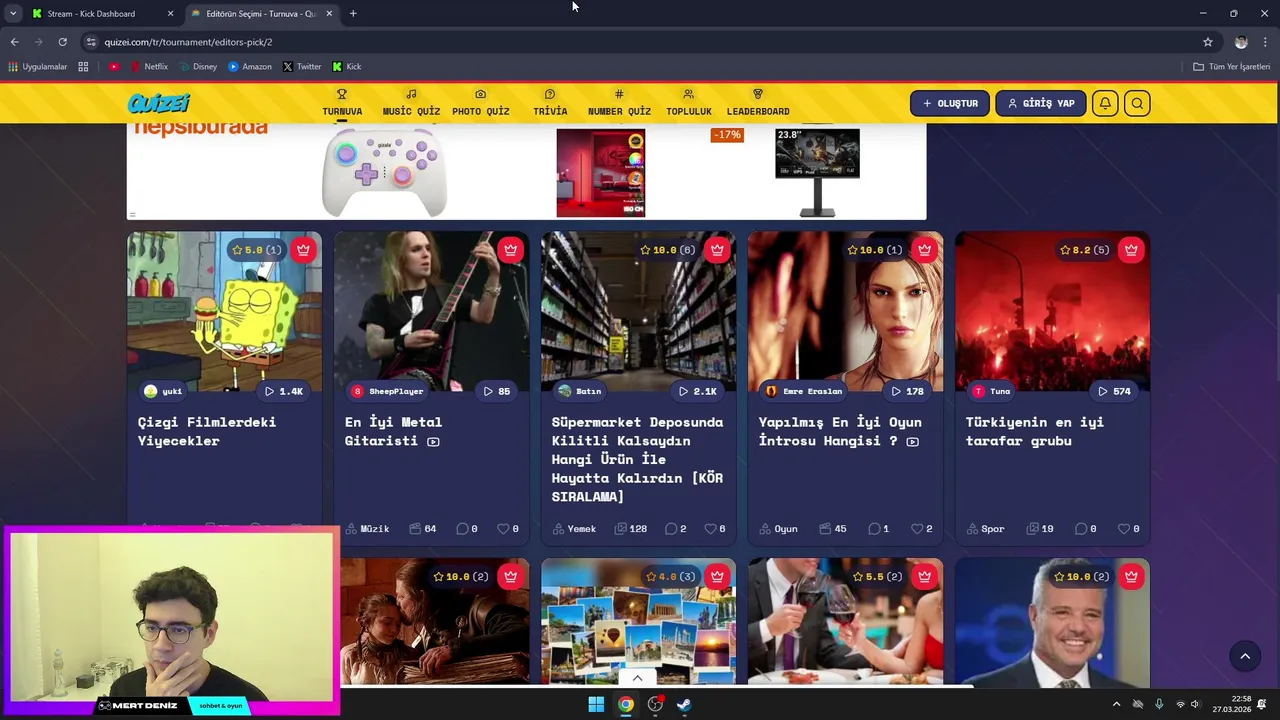Click the Yemek category tag
The image size is (1280, 720).
click(x=574, y=528)
